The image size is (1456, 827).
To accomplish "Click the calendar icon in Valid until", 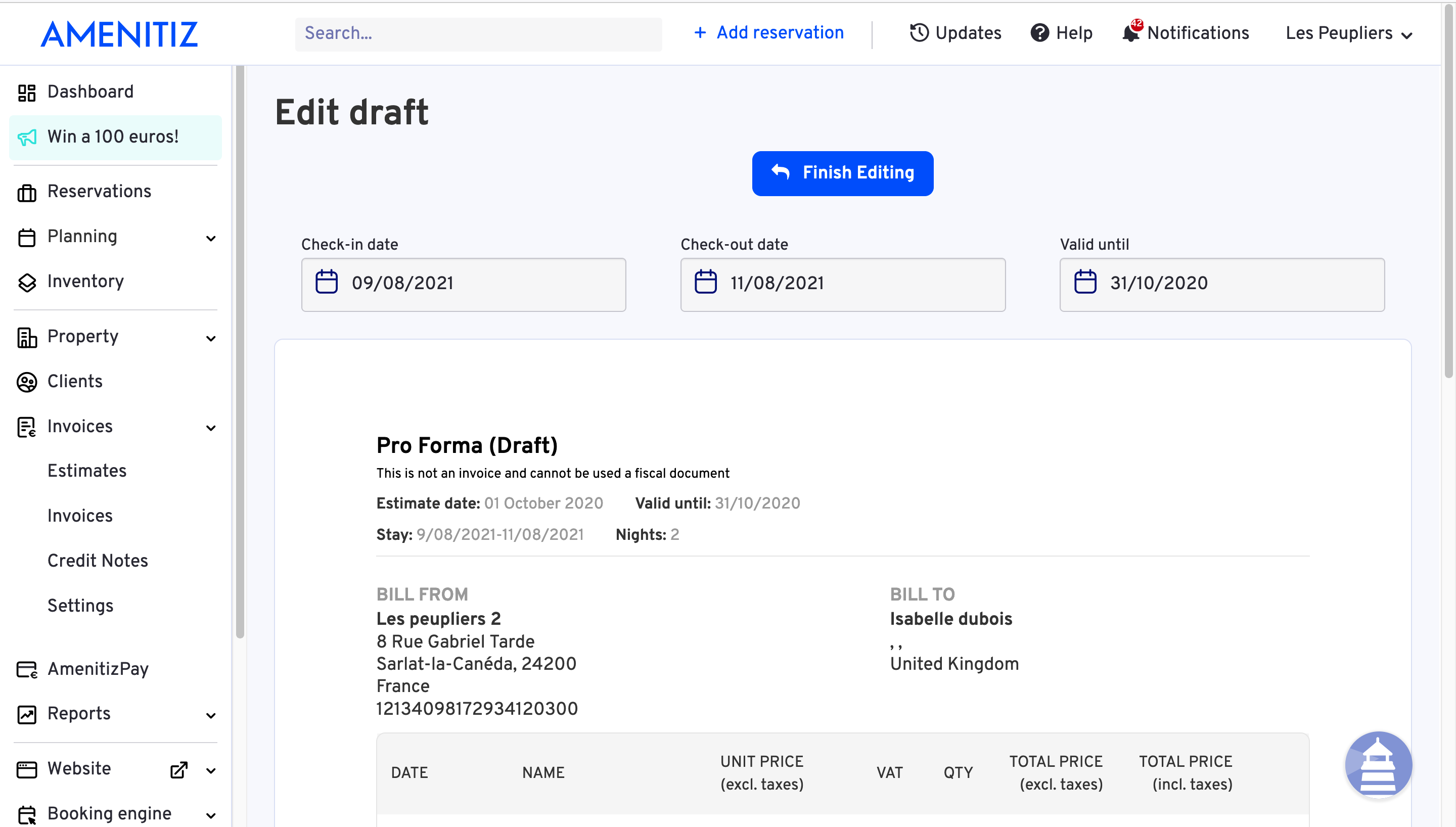I will (x=1085, y=282).
